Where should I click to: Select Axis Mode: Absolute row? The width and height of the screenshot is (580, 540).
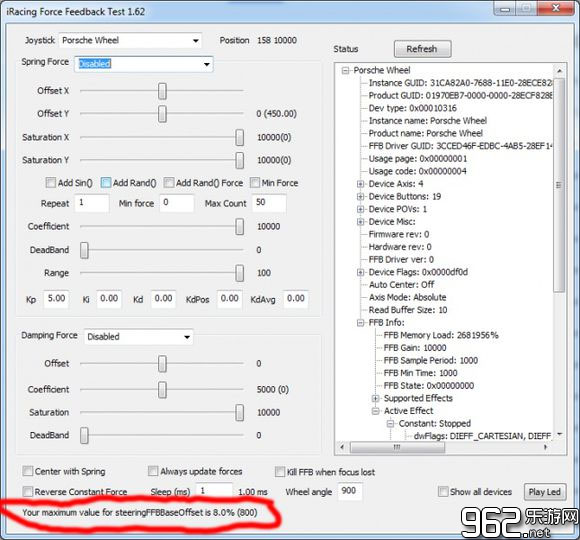pos(408,297)
